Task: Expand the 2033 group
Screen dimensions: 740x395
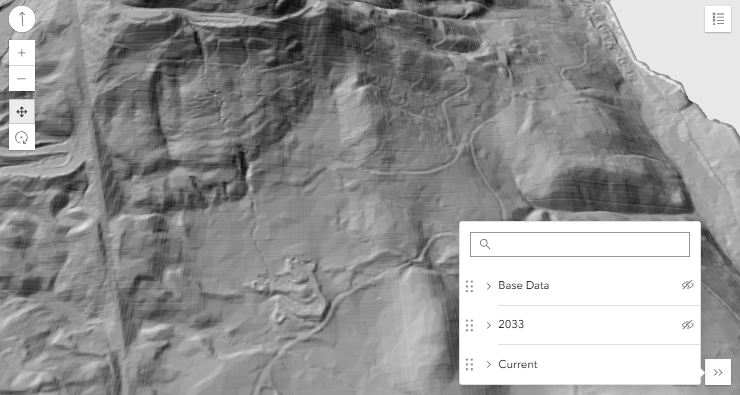Action: pos(488,325)
